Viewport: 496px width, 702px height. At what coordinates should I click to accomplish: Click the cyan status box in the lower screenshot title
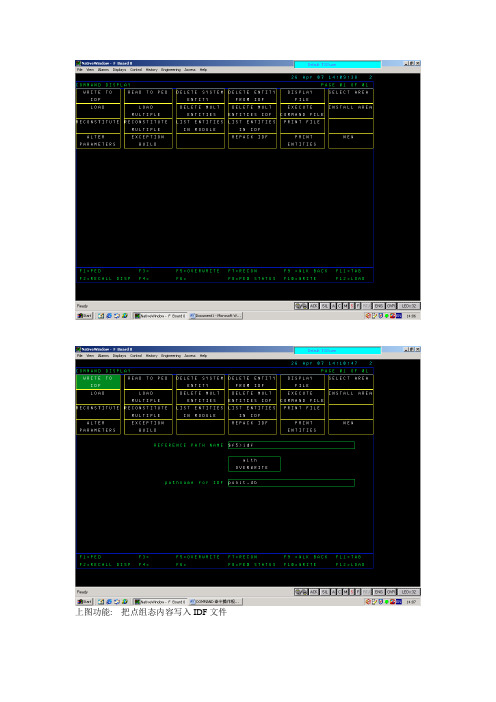pyautogui.click(x=337, y=351)
